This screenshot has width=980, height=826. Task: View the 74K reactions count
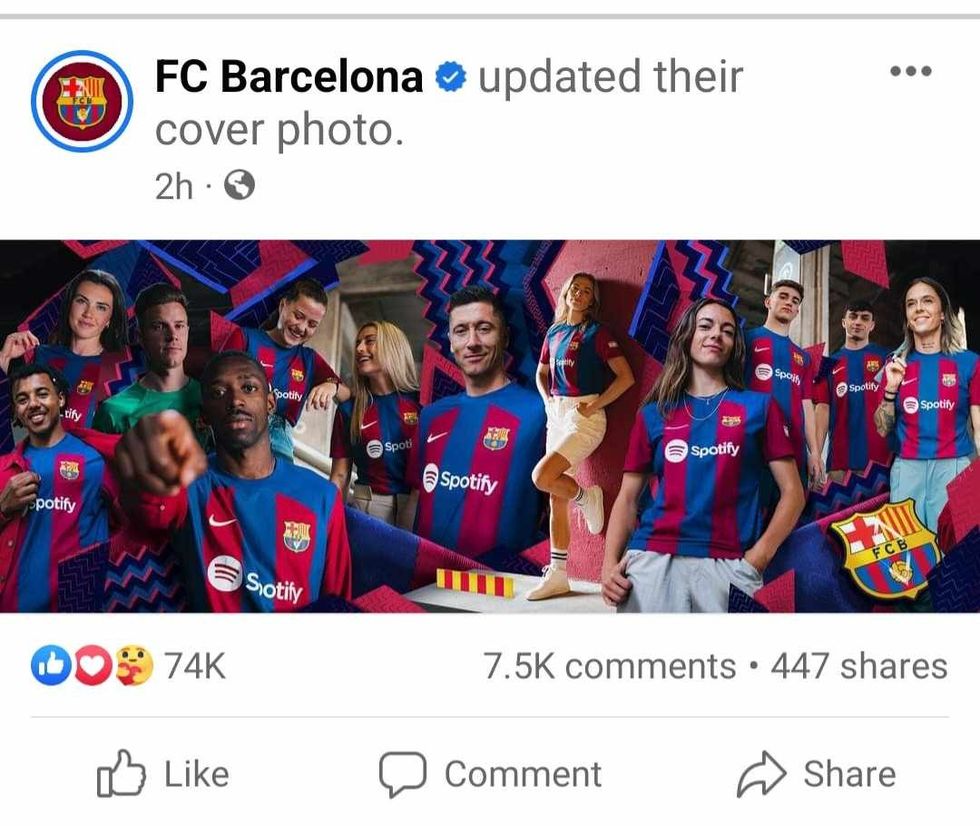click(196, 667)
